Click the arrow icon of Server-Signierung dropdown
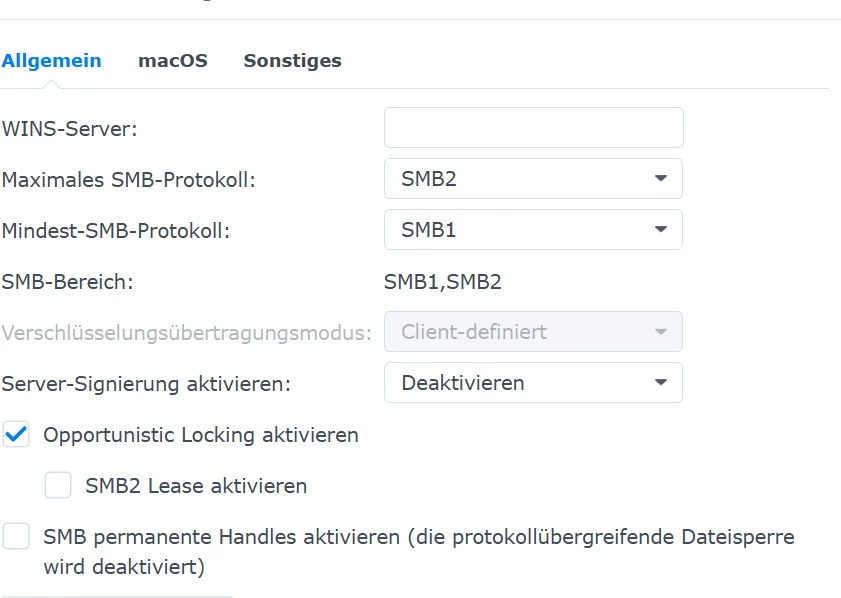The image size is (841, 598). point(661,382)
